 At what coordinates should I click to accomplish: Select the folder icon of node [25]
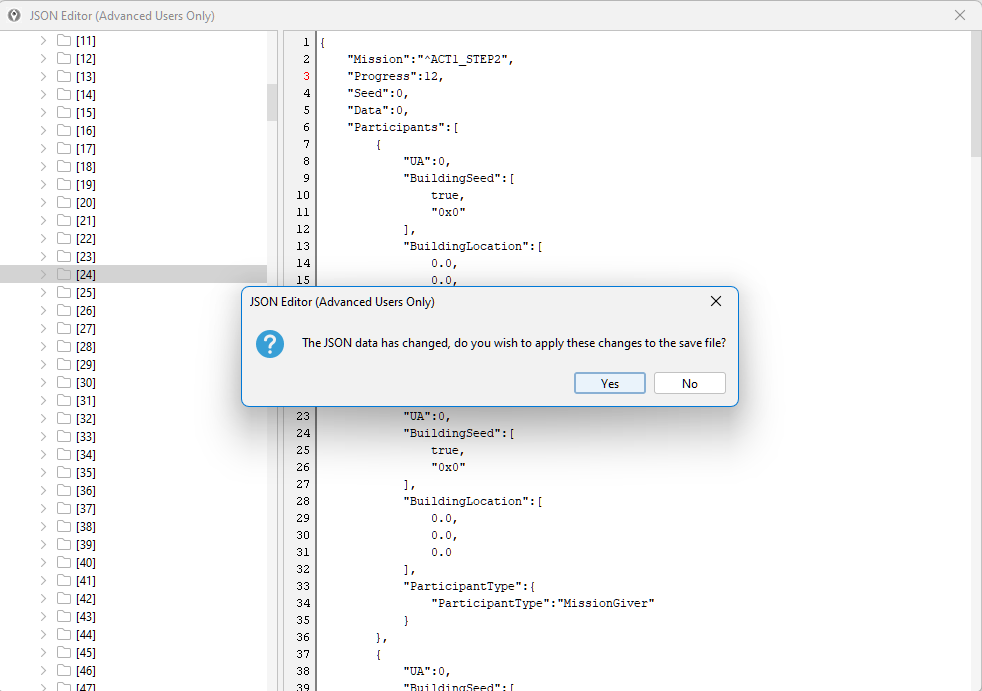coord(64,293)
